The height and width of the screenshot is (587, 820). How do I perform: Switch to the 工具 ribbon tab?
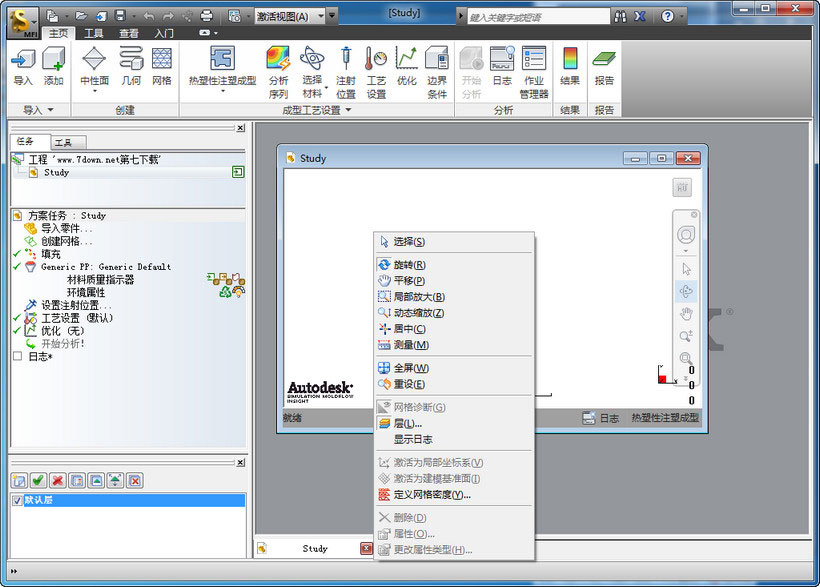94,33
